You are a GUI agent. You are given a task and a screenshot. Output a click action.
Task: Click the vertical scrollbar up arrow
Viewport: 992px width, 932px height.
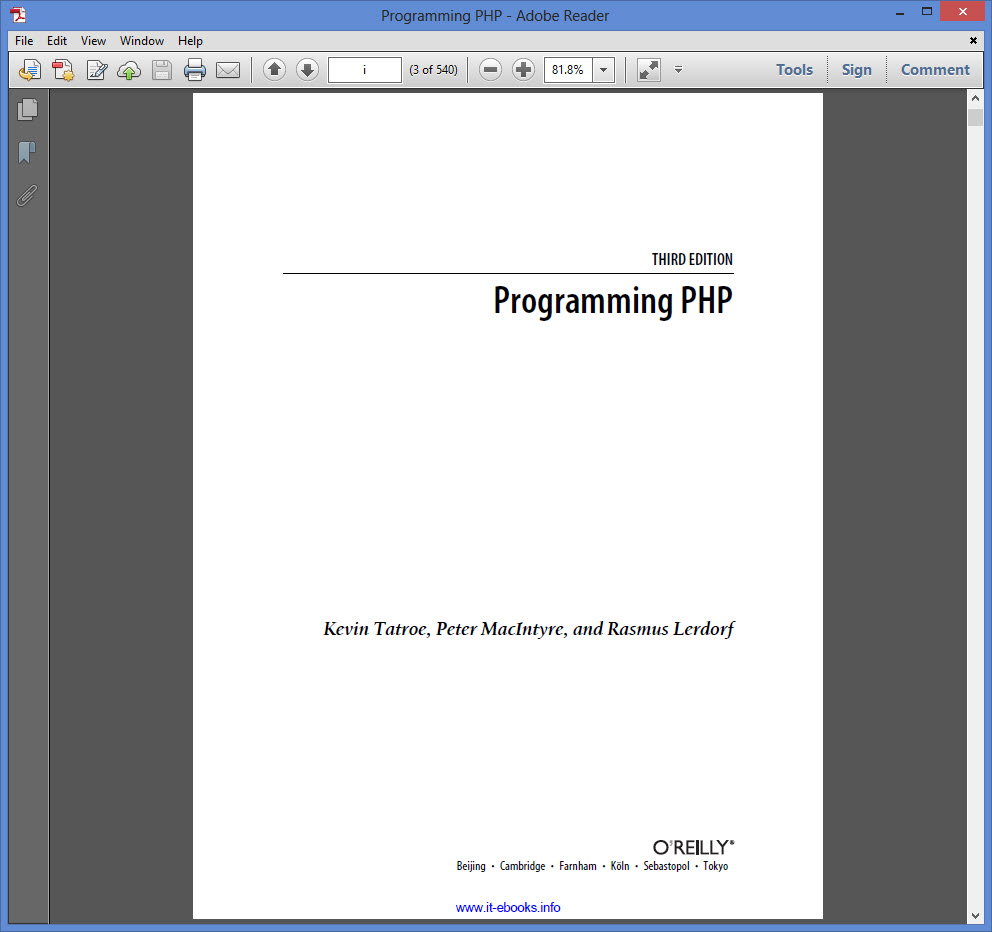975,99
